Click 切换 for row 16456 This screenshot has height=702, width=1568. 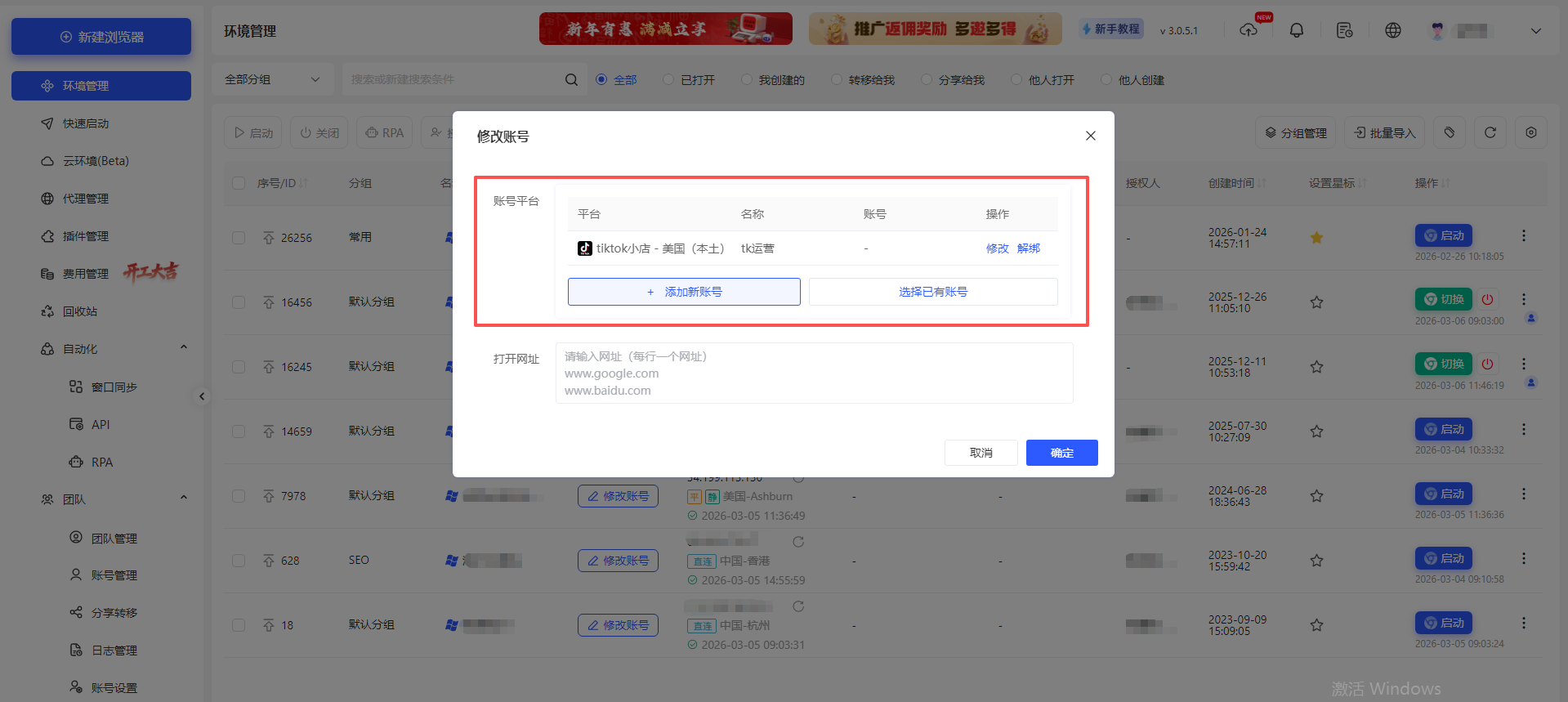click(x=1444, y=299)
